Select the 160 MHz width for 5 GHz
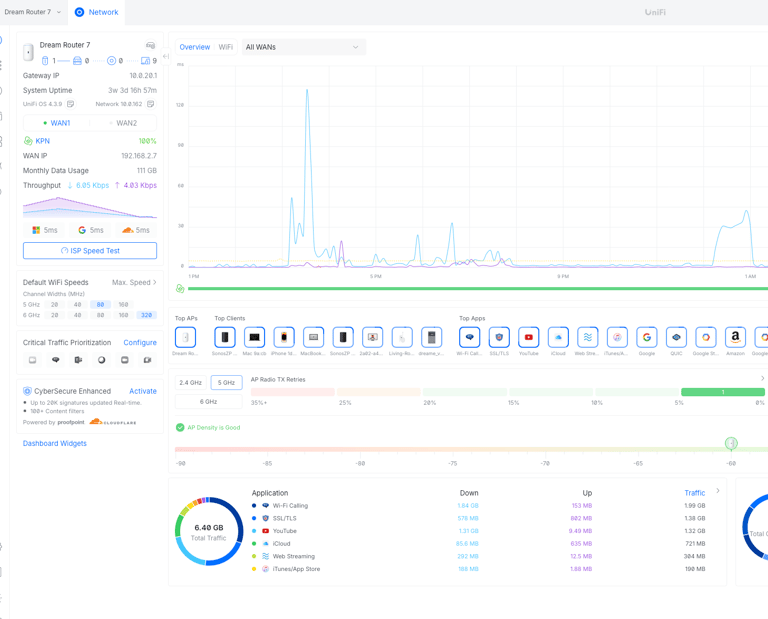The height and width of the screenshot is (619, 768). point(123,305)
